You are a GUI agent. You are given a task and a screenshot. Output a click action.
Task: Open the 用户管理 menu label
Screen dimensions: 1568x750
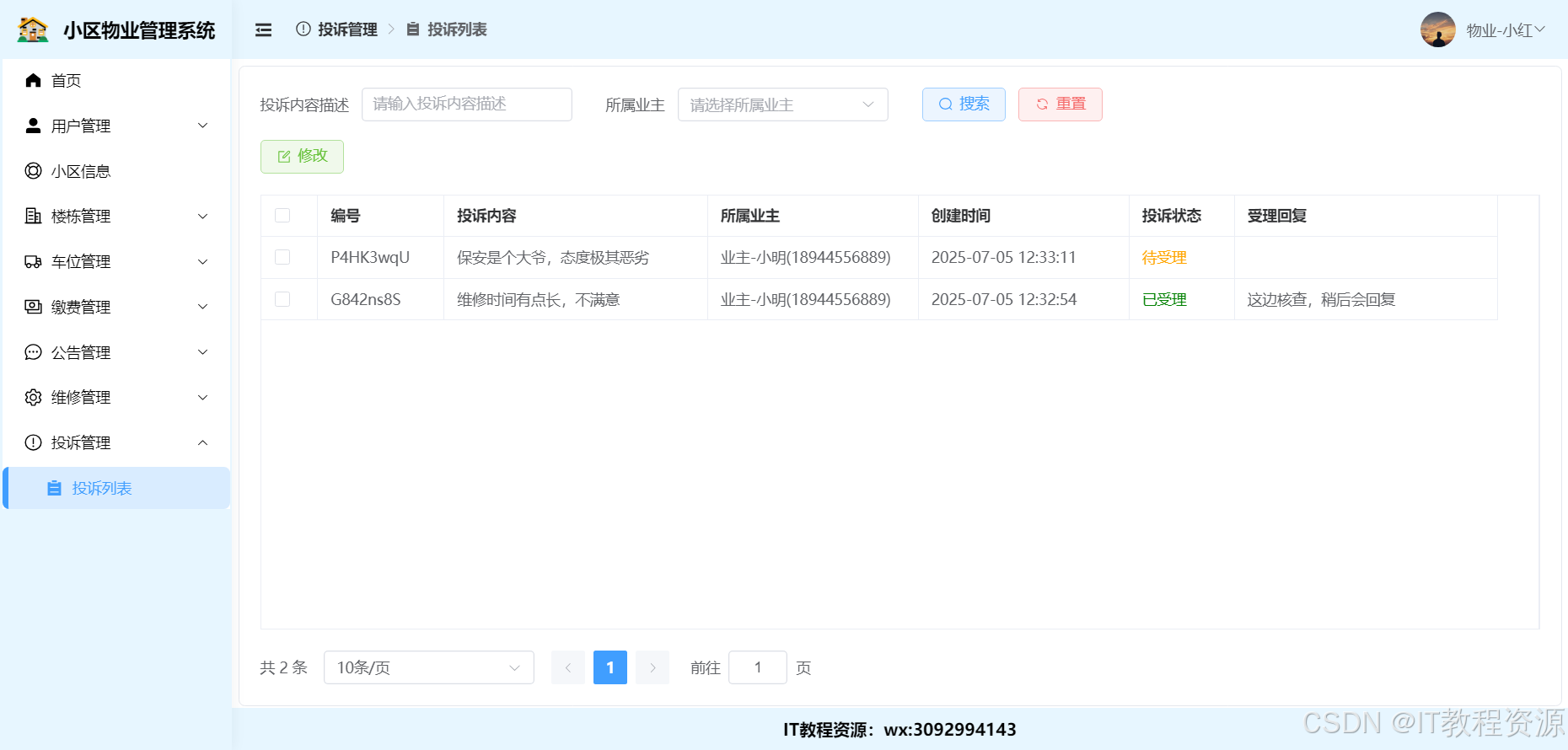(81, 126)
